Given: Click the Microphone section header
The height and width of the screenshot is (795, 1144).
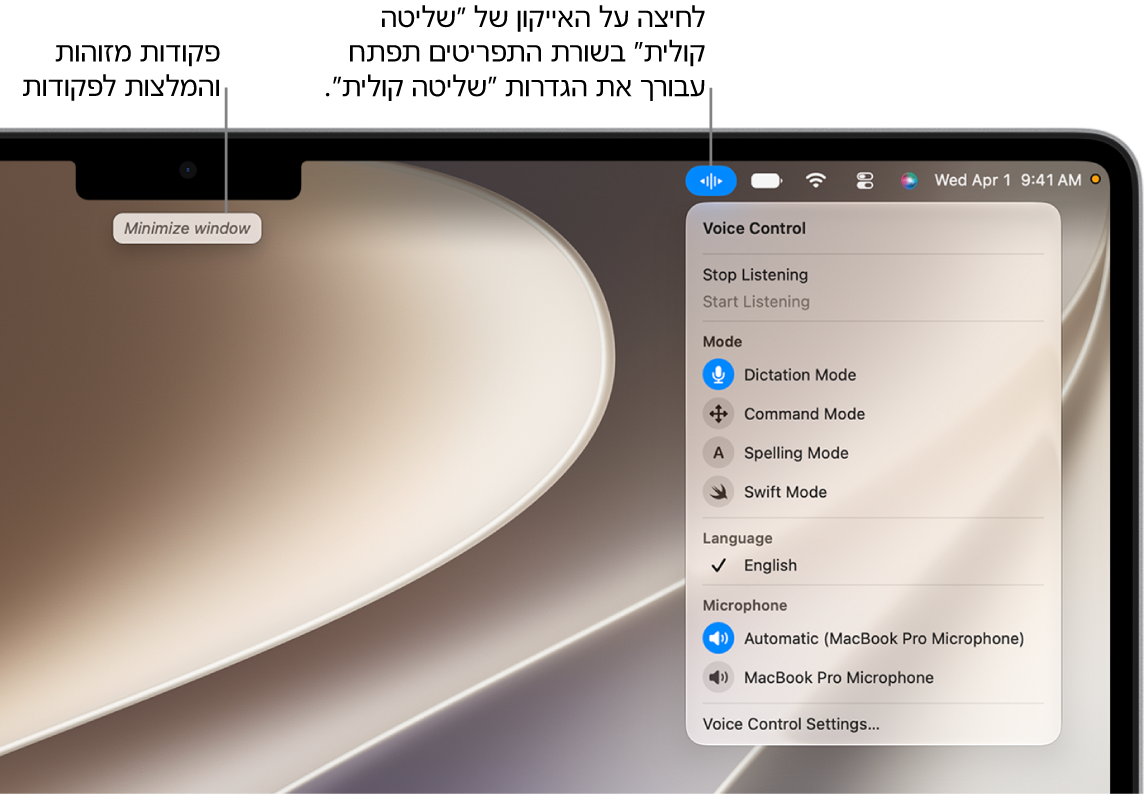Looking at the screenshot, I should click(744, 605).
